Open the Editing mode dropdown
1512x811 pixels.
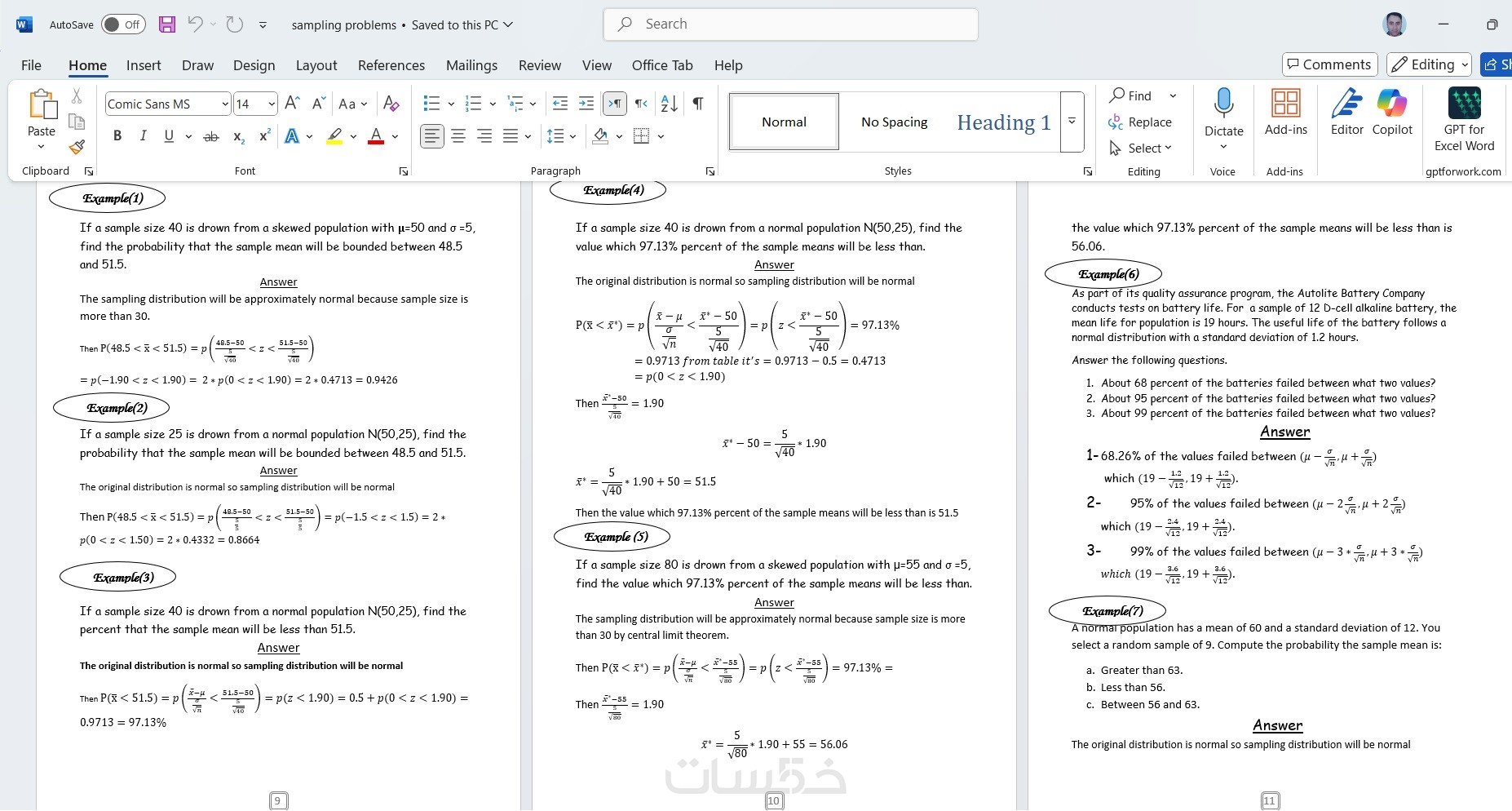tap(1430, 64)
